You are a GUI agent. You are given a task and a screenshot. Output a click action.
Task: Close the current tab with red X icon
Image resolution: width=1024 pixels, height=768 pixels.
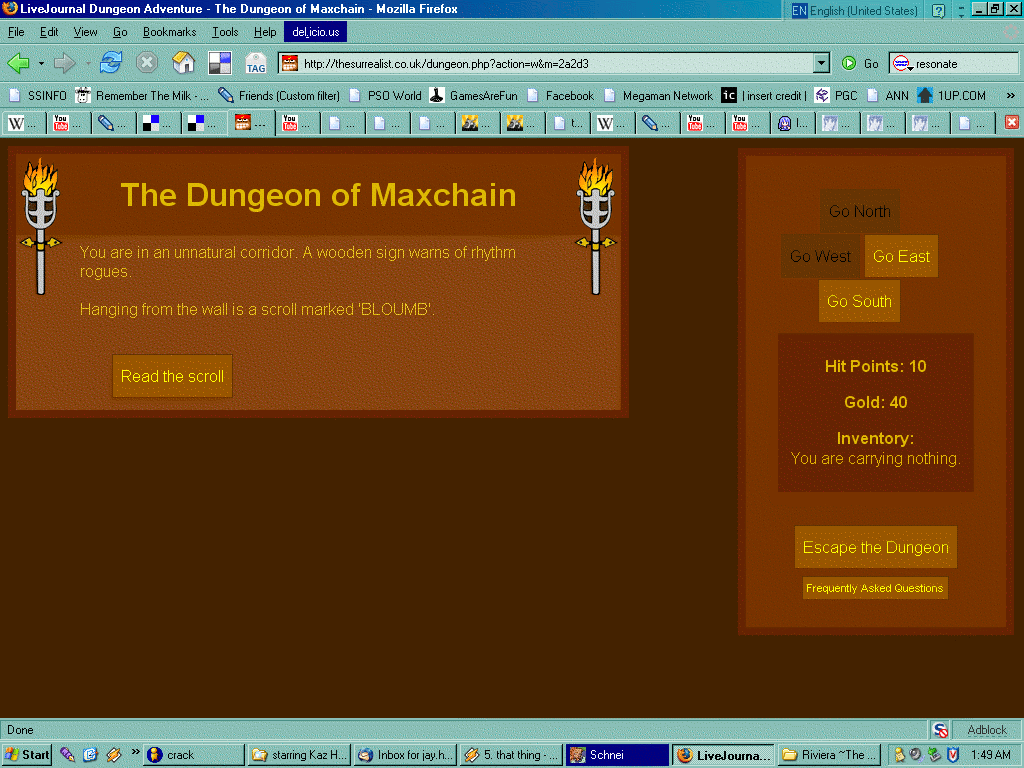[x=1011, y=122]
